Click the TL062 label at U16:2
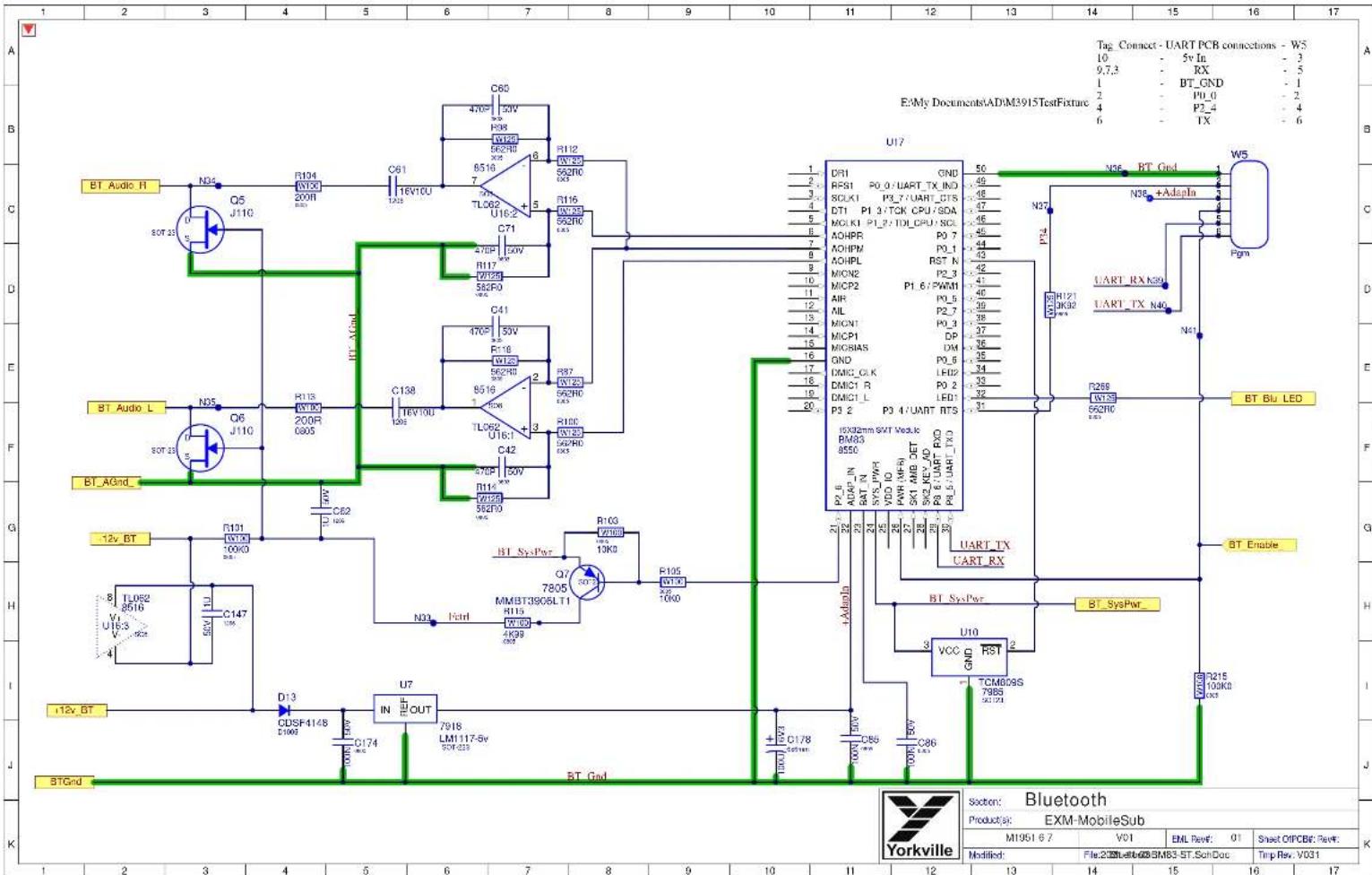 487,204
